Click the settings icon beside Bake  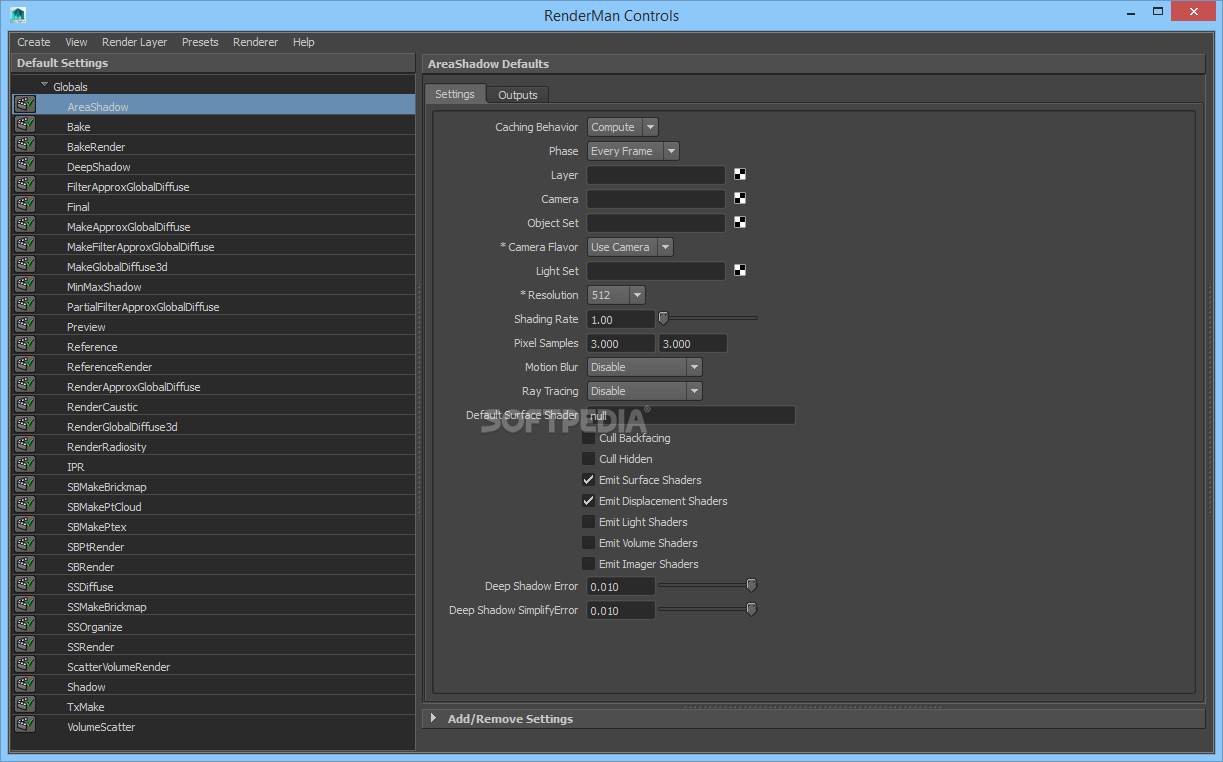click(x=25, y=124)
